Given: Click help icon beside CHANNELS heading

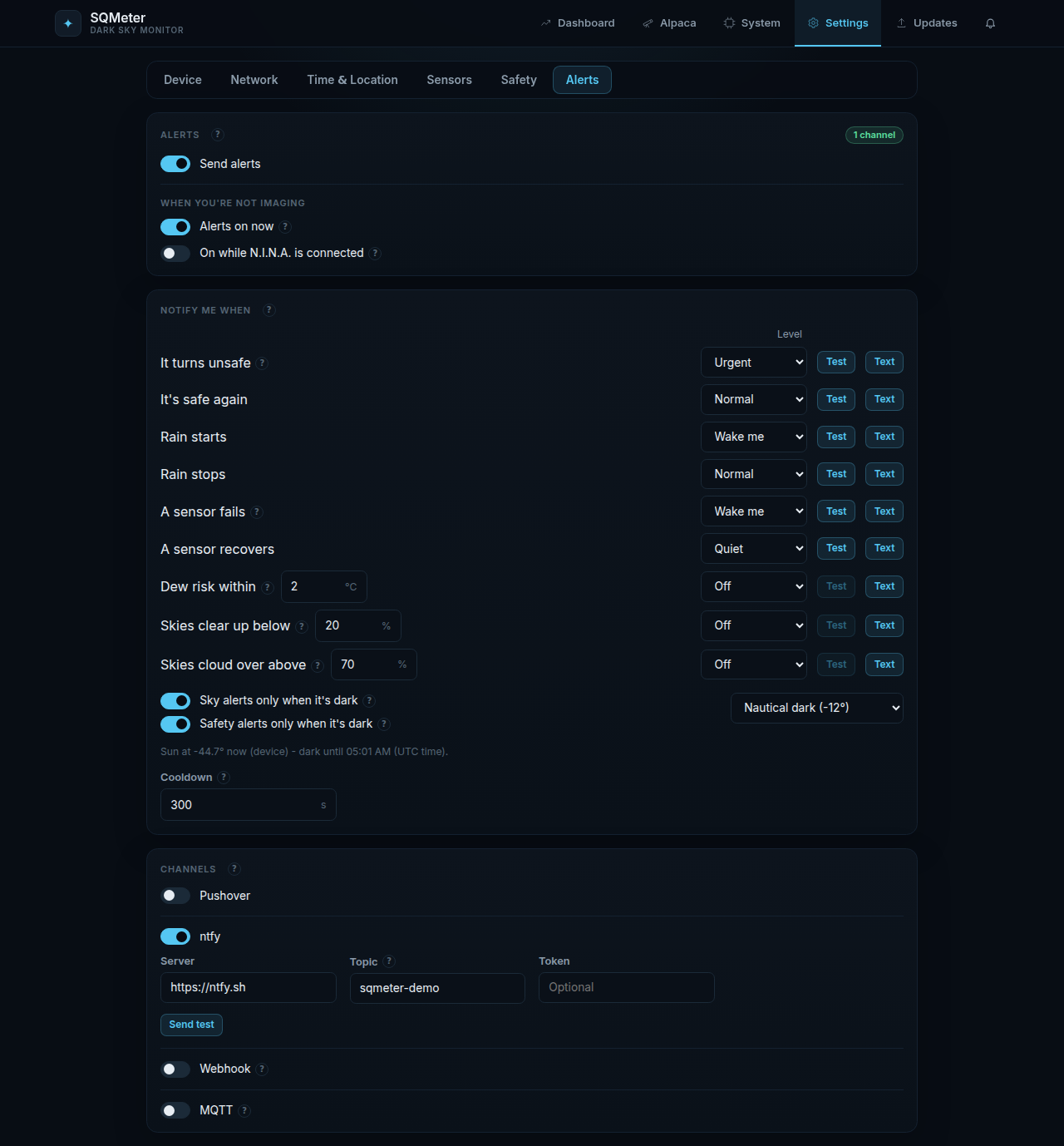Looking at the screenshot, I should pyautogui.click(x=234, y=869).
